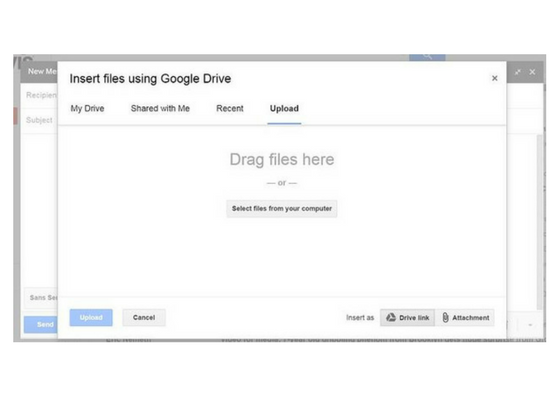Open the Sans Serif font dropdown
560x397 pixels.
[x=41, y=297]
